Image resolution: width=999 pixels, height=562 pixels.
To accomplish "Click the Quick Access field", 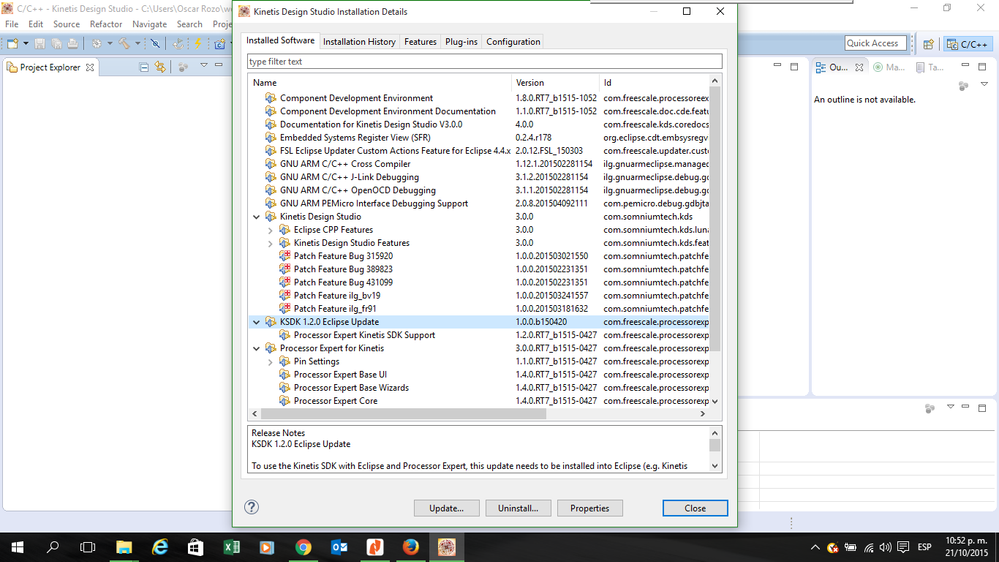I will [x=875, y=43].
